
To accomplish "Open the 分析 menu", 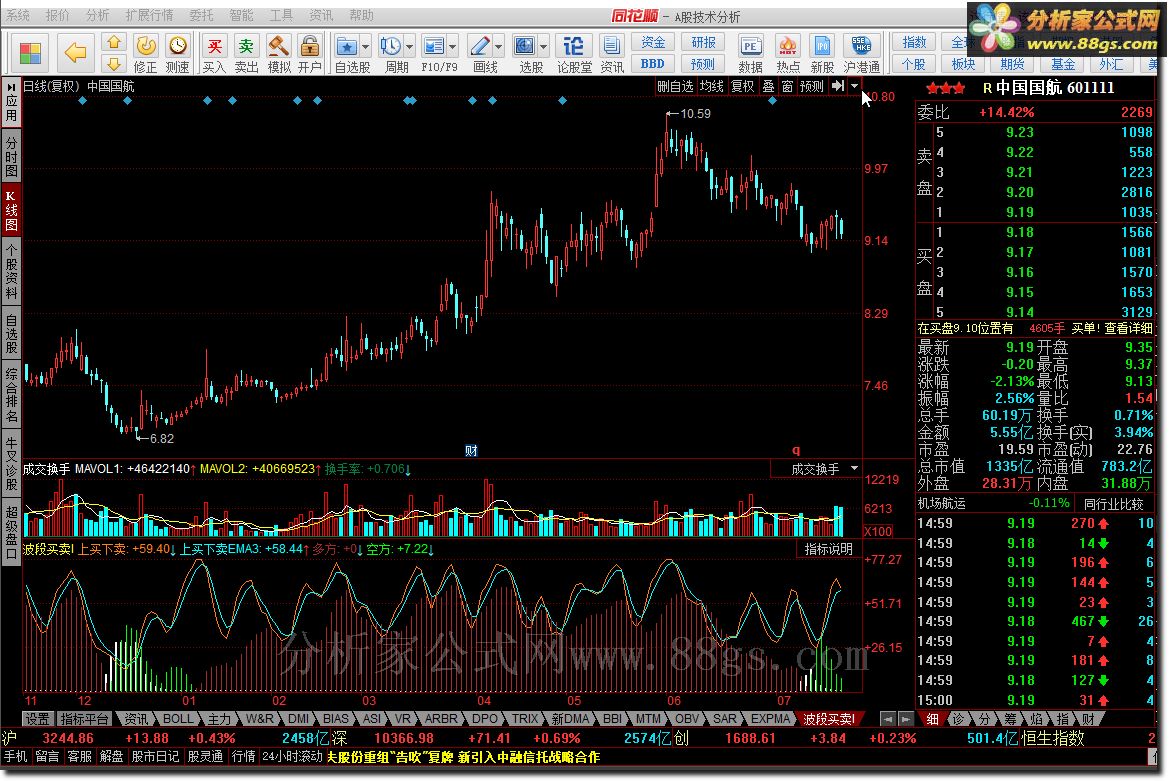I will (x=98, y=15).
